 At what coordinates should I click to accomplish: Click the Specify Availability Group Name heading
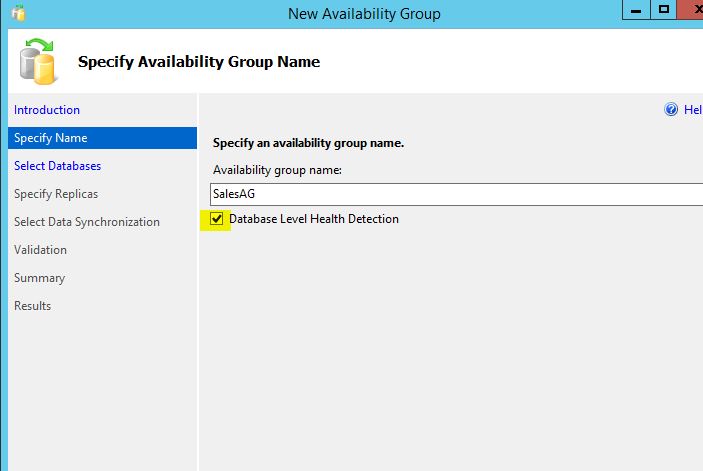tap(199, 62)
